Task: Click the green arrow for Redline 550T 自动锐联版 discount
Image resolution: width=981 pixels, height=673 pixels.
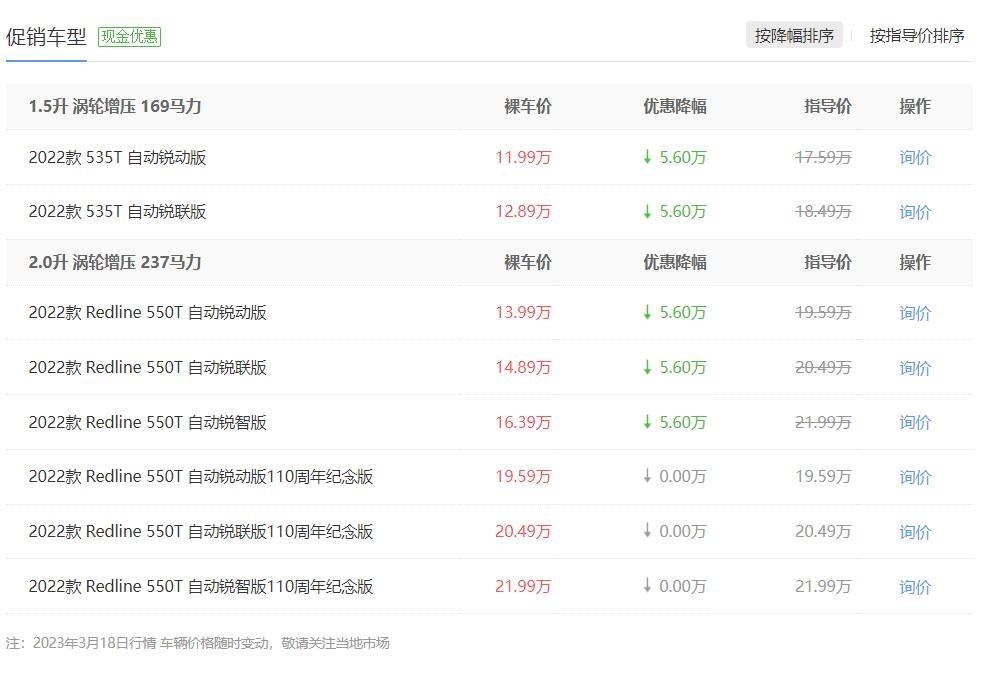Action: click(646, 367)
